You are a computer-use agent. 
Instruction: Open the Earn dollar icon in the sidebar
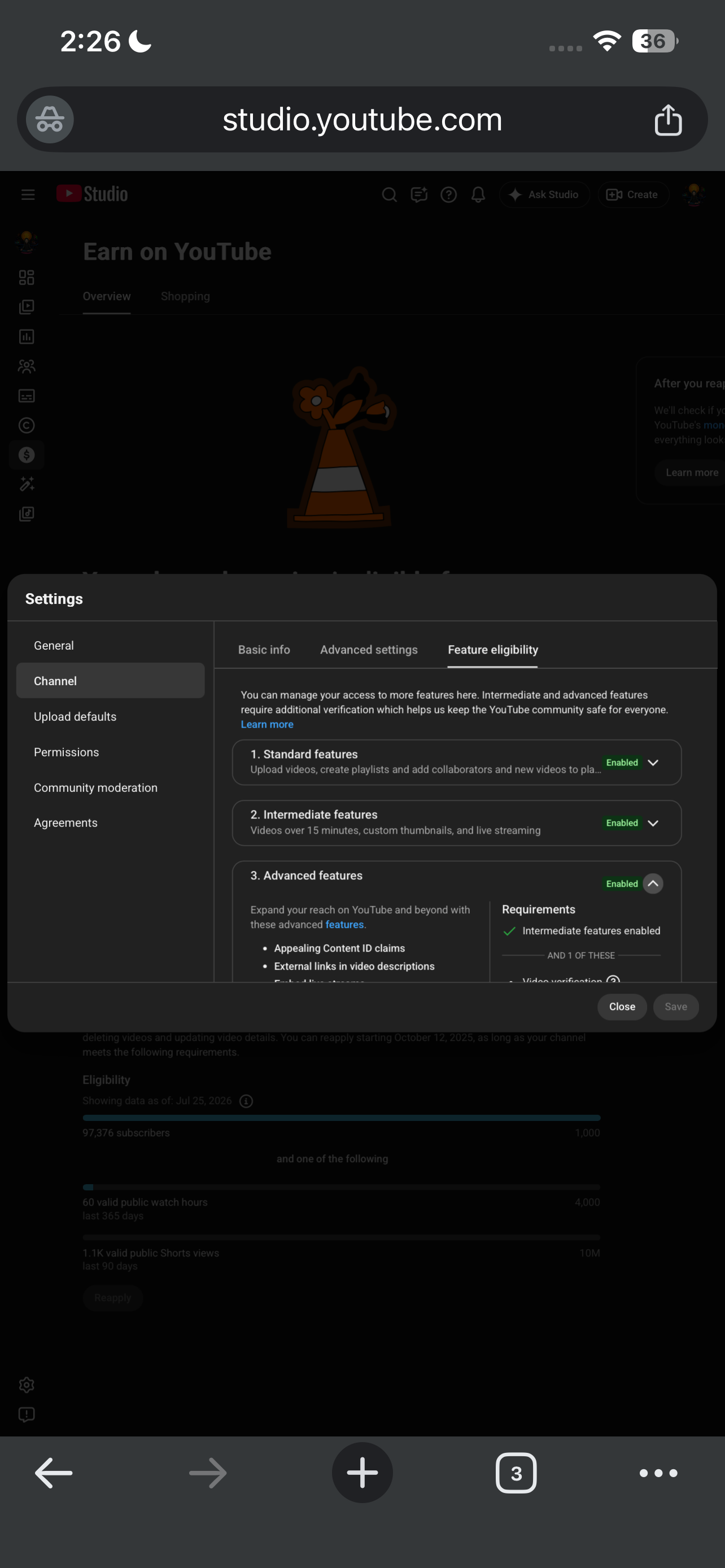tap(27, 455)
